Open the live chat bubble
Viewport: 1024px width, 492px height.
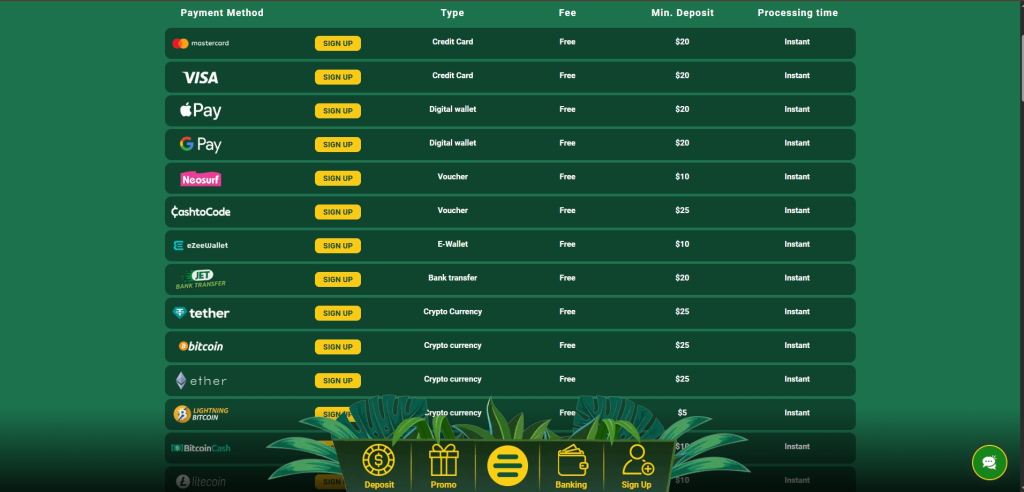[989, 463]
